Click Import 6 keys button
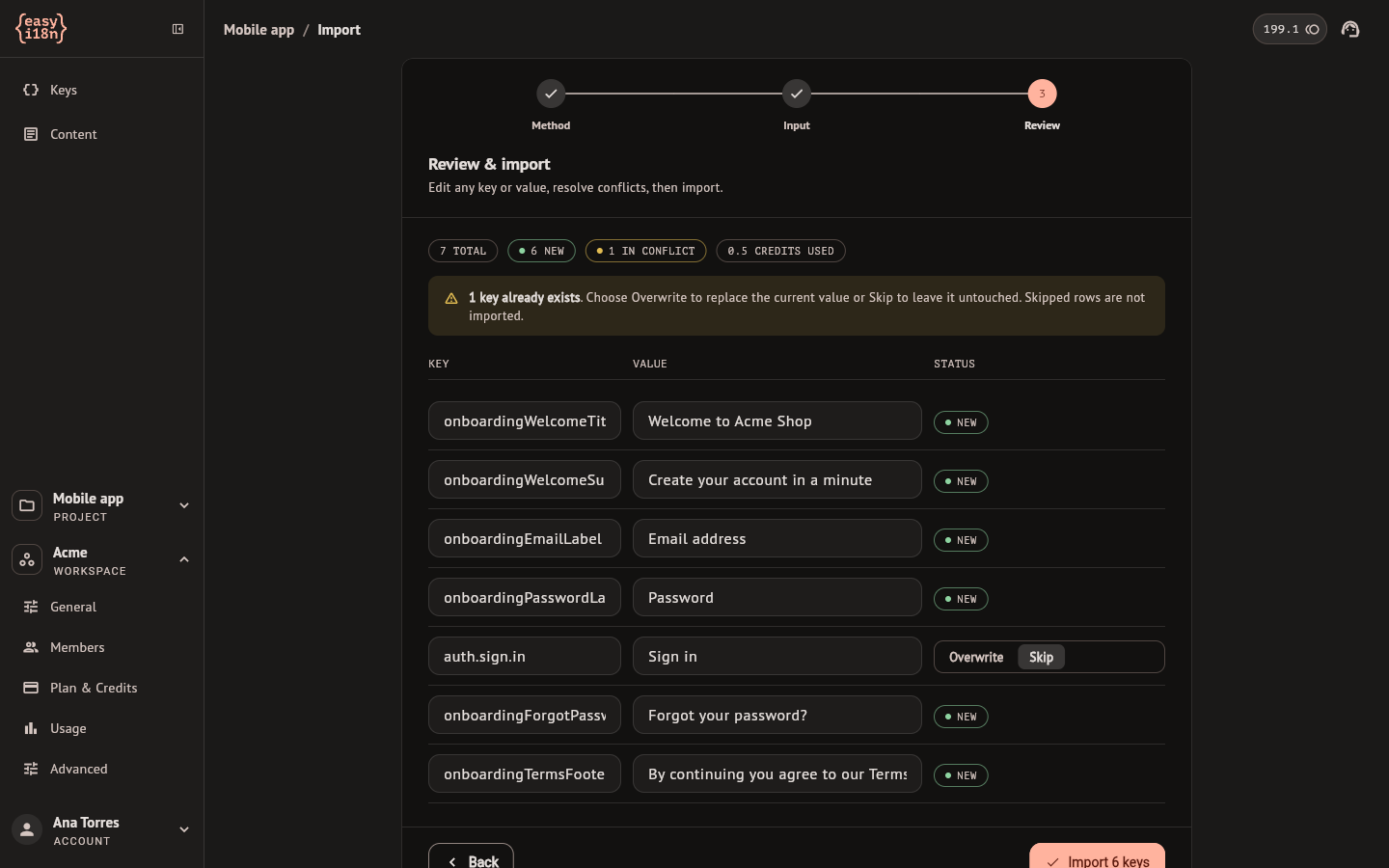Viewport: 1389px width, 868px height. click(x=1097, y=856)
